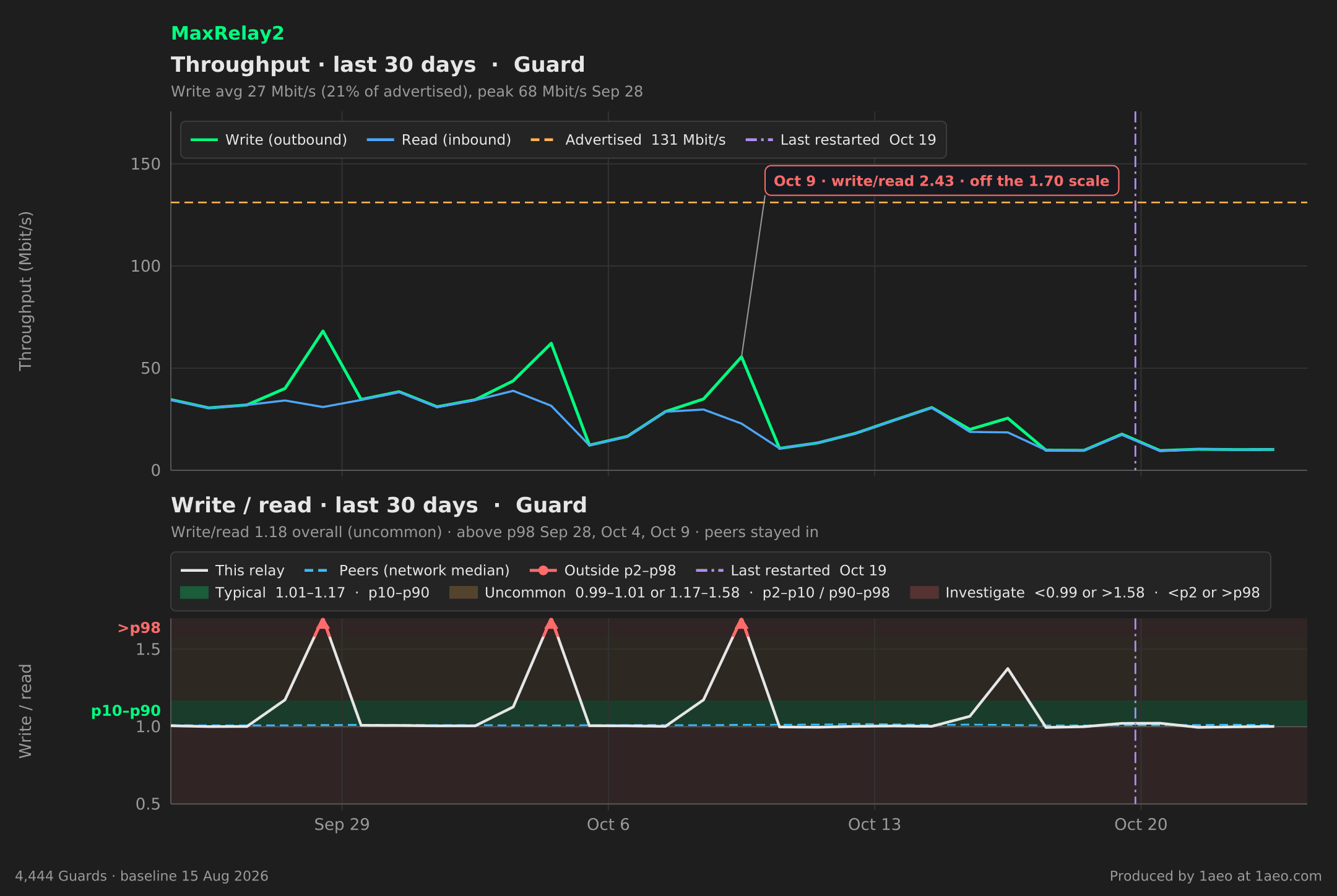1337x896 pixels.
Task: Click the 'Read (inbound)' legend entry
Action: pos(439,140)
